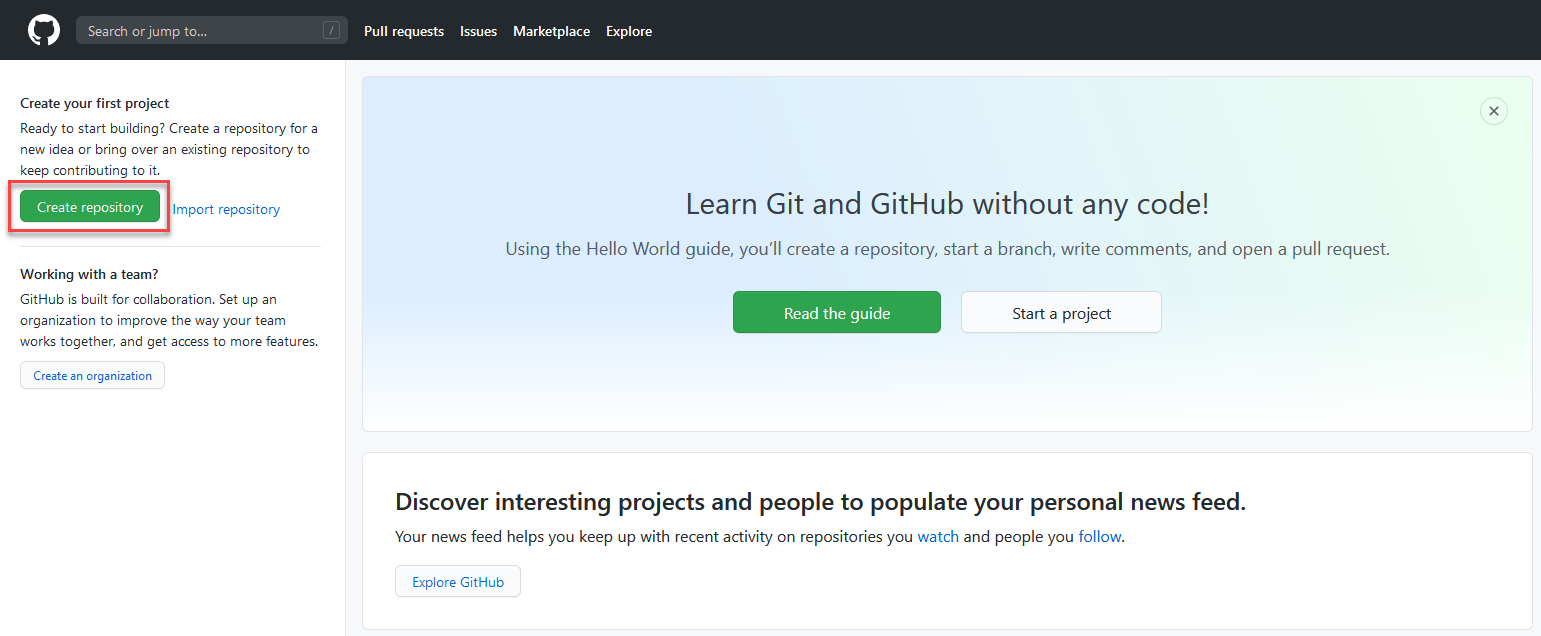1541x636 pixels.
Task: Open the Issues page
Action: coord(478,31)
